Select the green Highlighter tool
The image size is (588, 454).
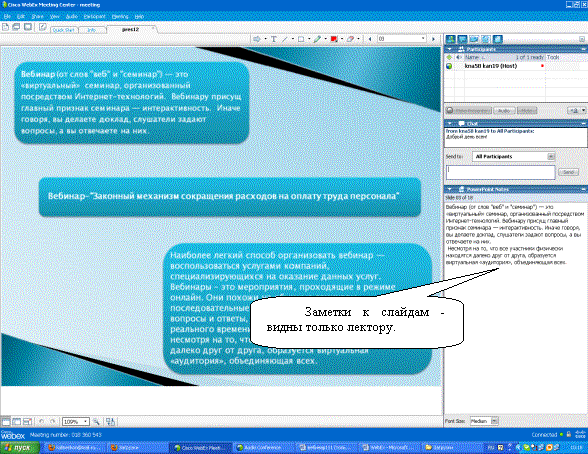pyautogui.click(x=317, y=39)
